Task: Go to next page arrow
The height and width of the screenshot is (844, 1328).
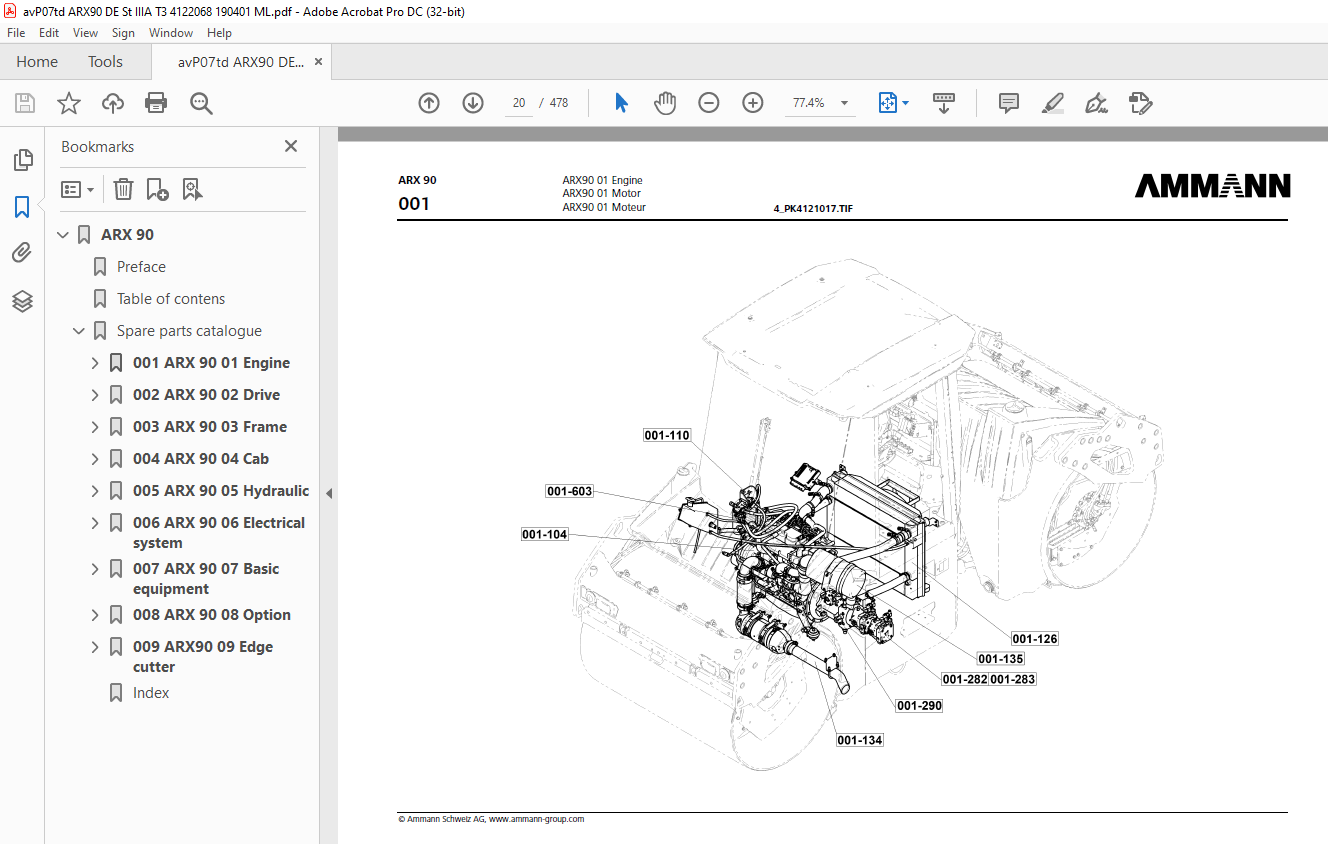Action: pos(473,103)
